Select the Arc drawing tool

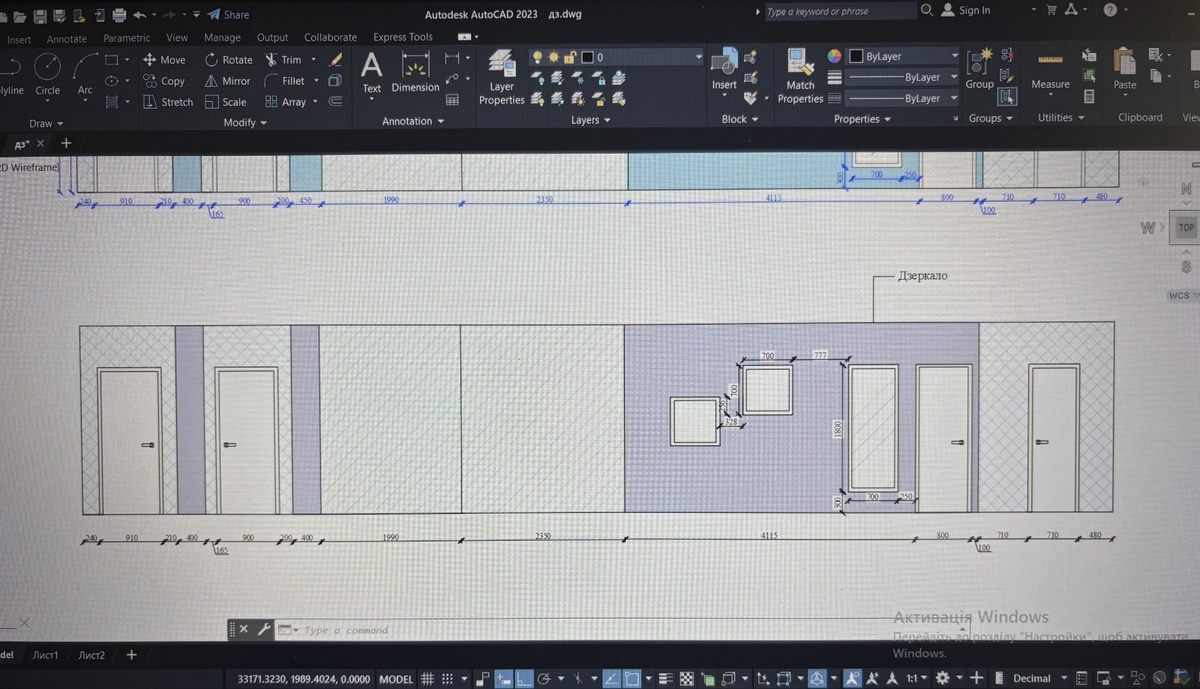[85, 74]
